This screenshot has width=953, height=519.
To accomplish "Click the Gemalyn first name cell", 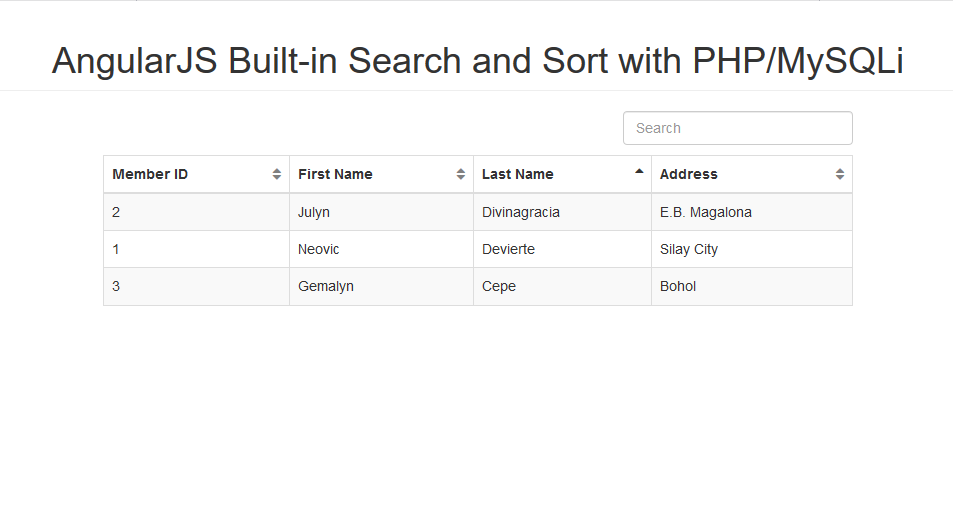I will coord(381,286).
